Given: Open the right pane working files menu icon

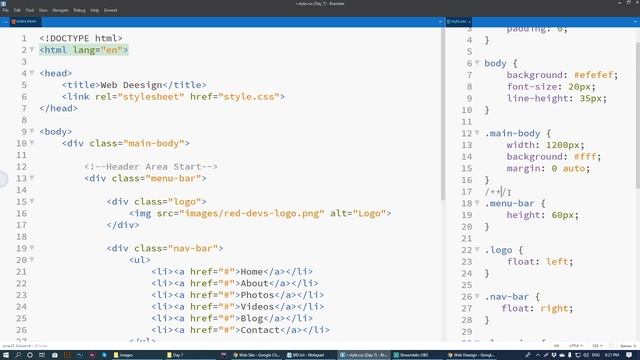Looking at the screenshot, I should (636, 21).
